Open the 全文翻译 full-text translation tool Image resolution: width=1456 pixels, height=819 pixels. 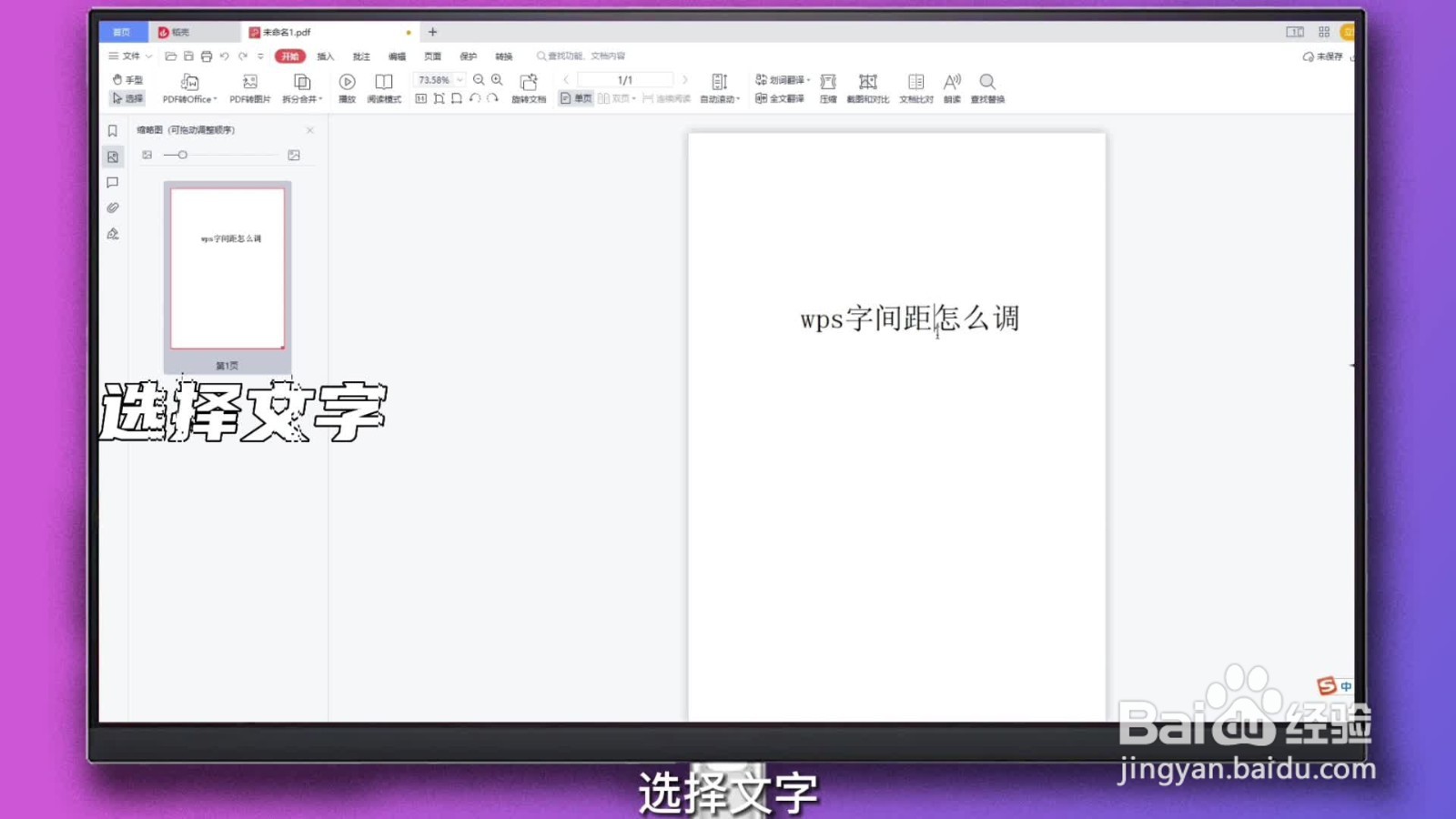pyautogui.click(x=781, y=98)
